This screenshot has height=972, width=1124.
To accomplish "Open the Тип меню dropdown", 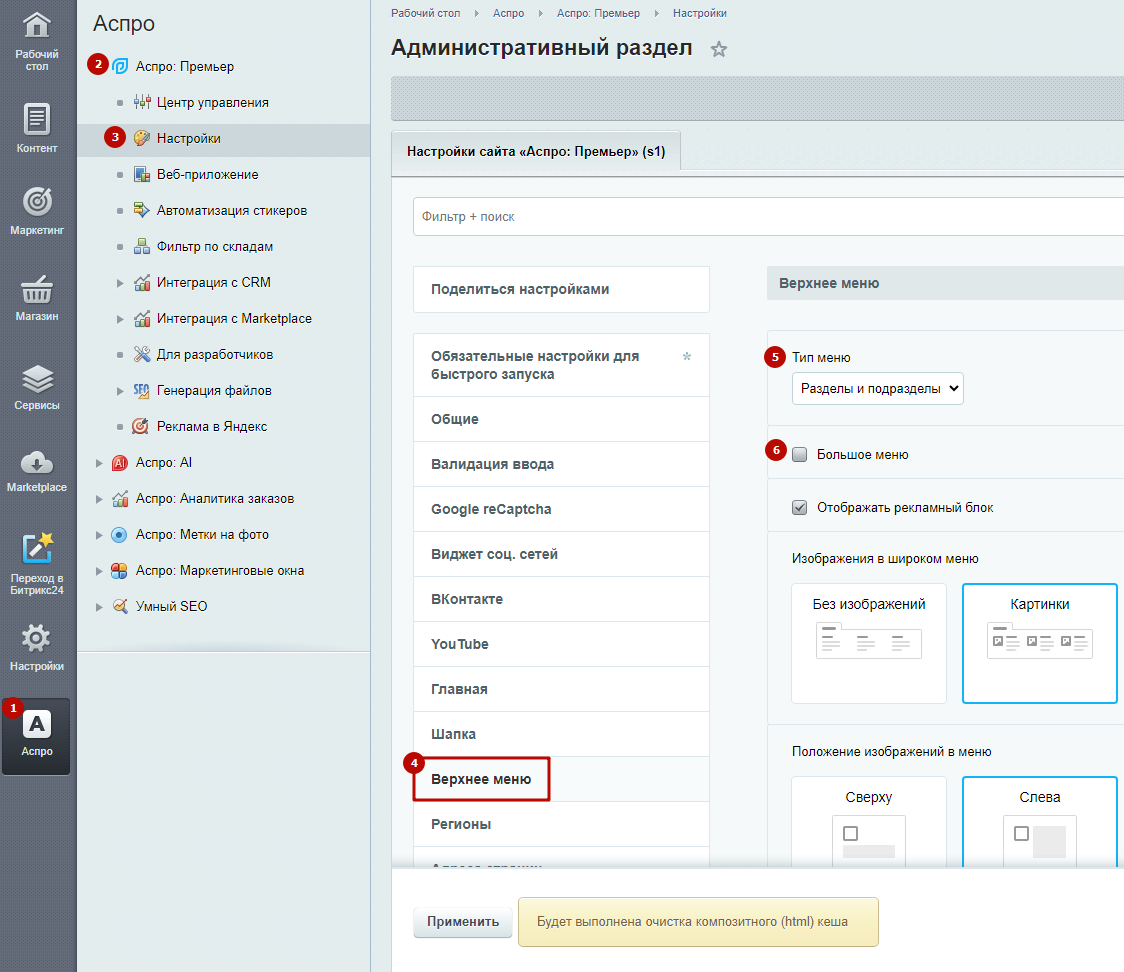I will (x=877, y=389).
